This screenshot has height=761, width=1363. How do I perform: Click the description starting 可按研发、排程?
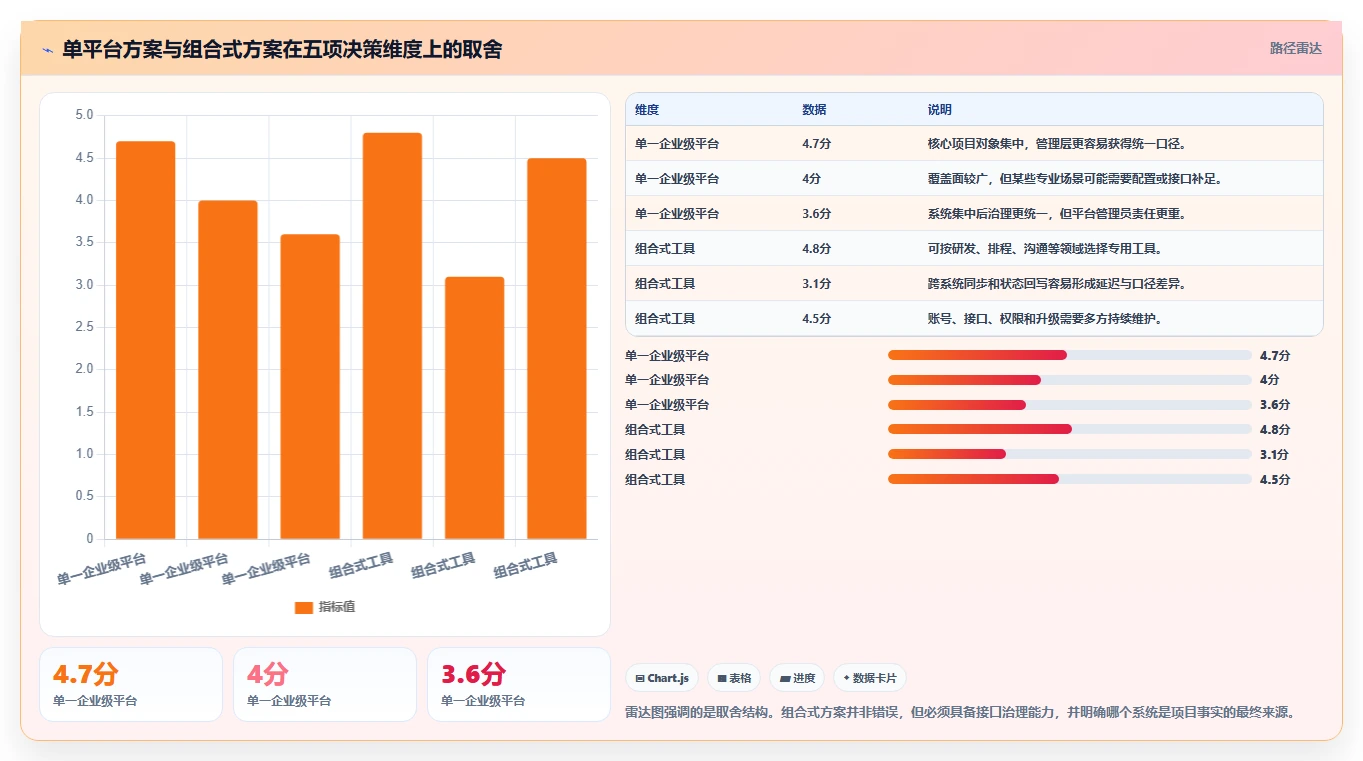click(x=1045, y=249)
